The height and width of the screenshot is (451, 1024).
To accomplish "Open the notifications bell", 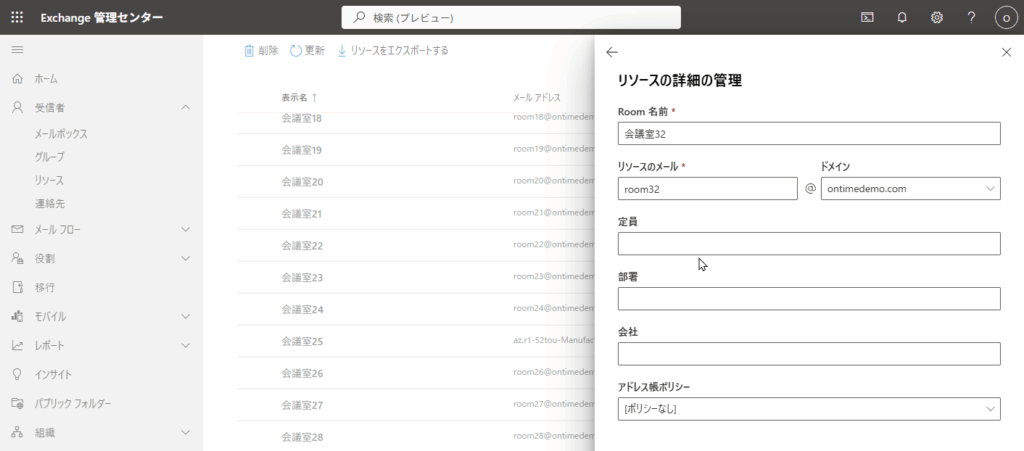I will pyautogui.click(x=902, y=17).
